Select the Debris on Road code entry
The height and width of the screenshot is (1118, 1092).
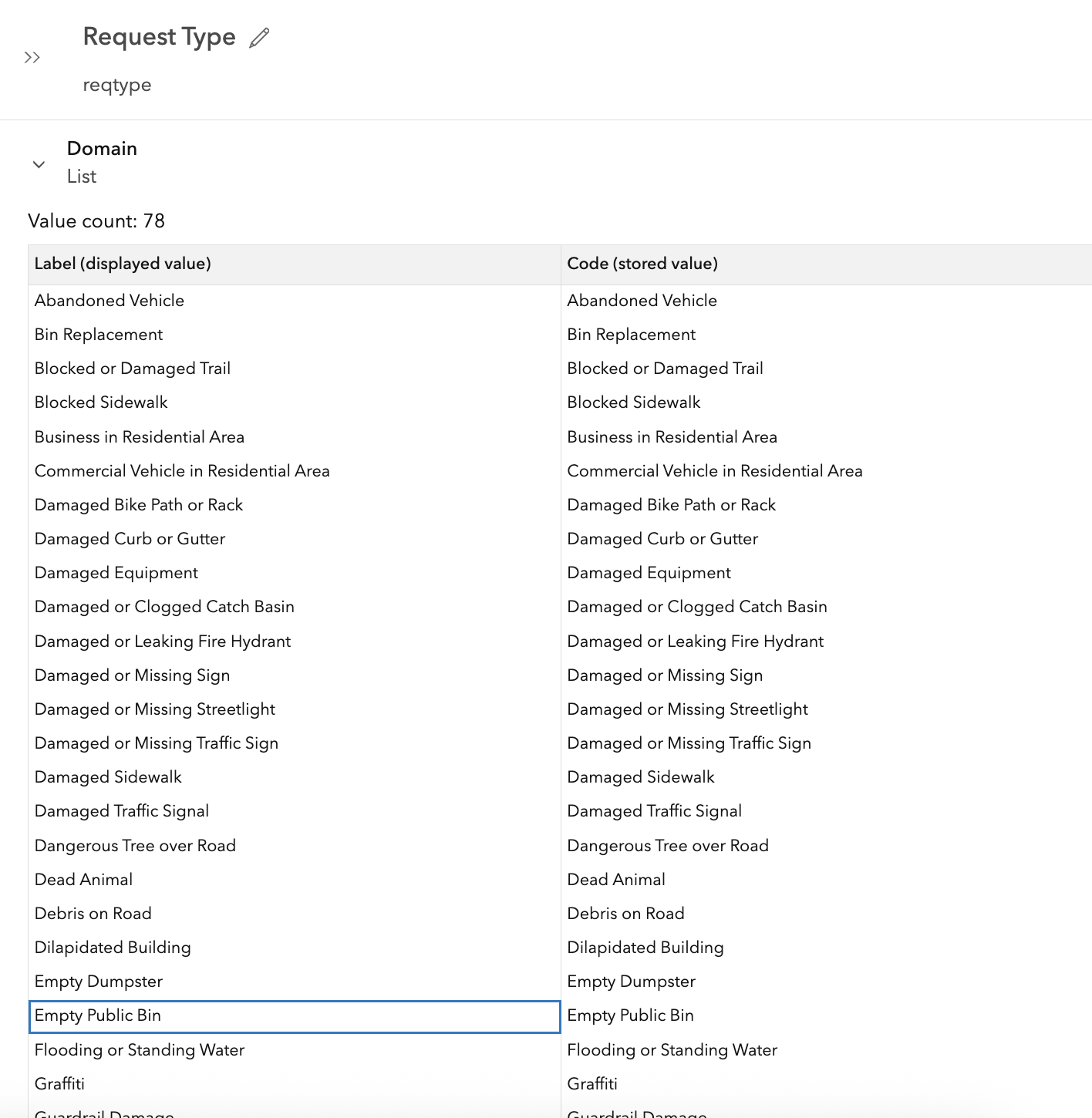625,913
